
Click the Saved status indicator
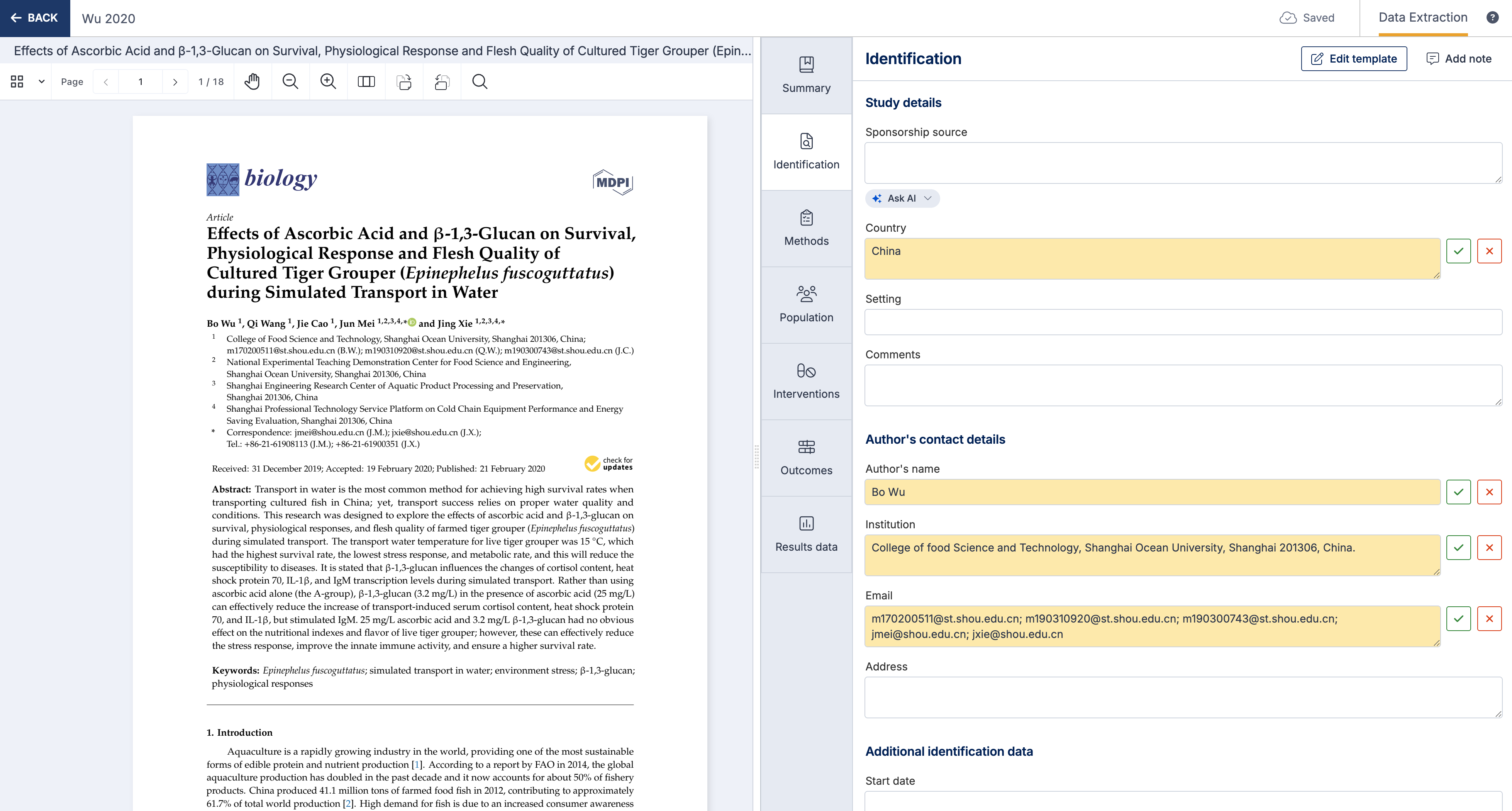1309,18
